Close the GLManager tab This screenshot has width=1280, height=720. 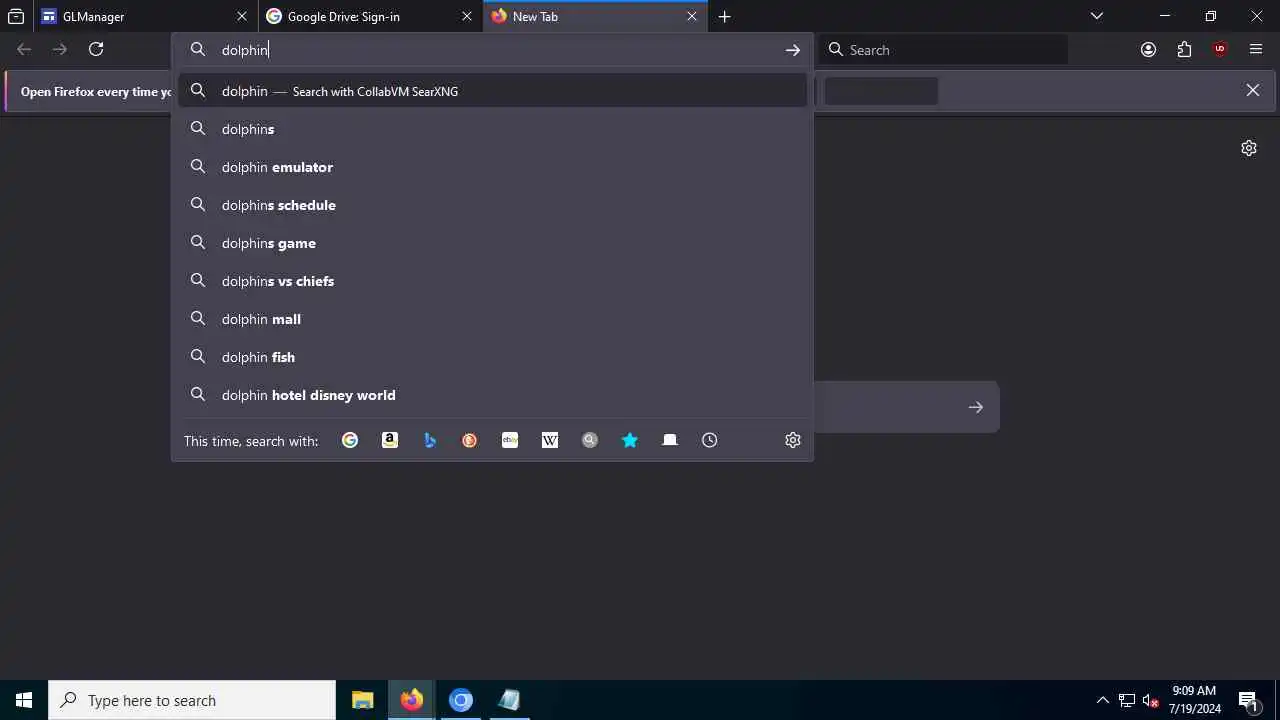pyautogui.click(x=242, y=16)
